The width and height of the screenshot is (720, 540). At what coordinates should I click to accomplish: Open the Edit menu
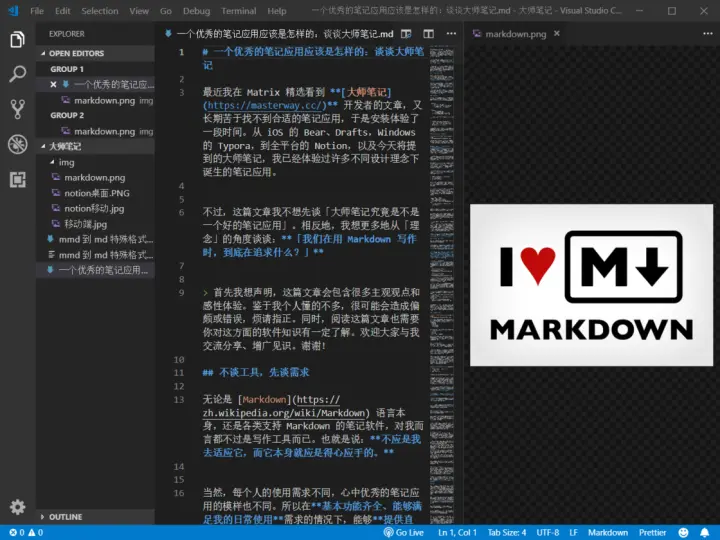(62, 11)
